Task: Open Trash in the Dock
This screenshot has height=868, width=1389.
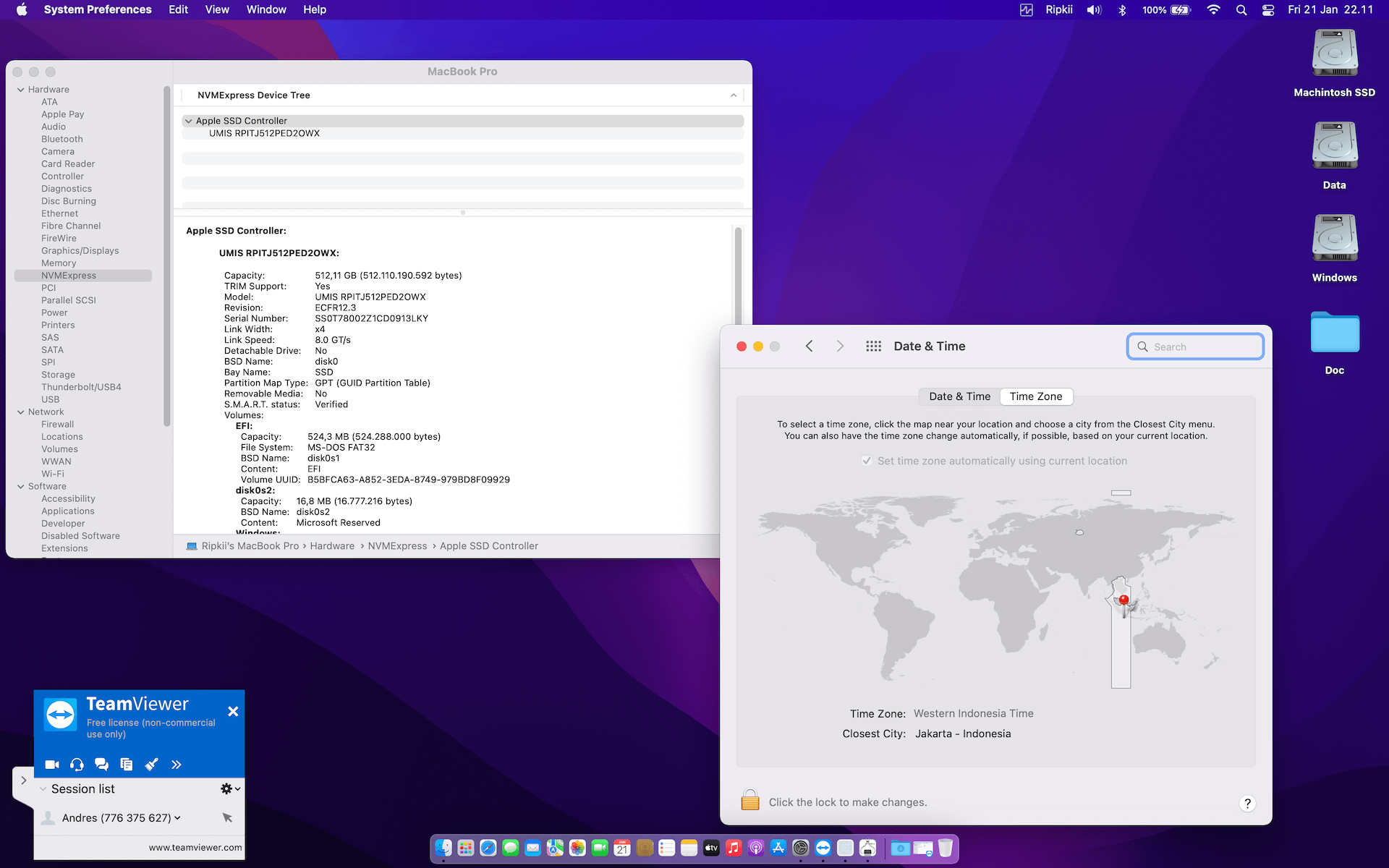Action: [945, 848]
